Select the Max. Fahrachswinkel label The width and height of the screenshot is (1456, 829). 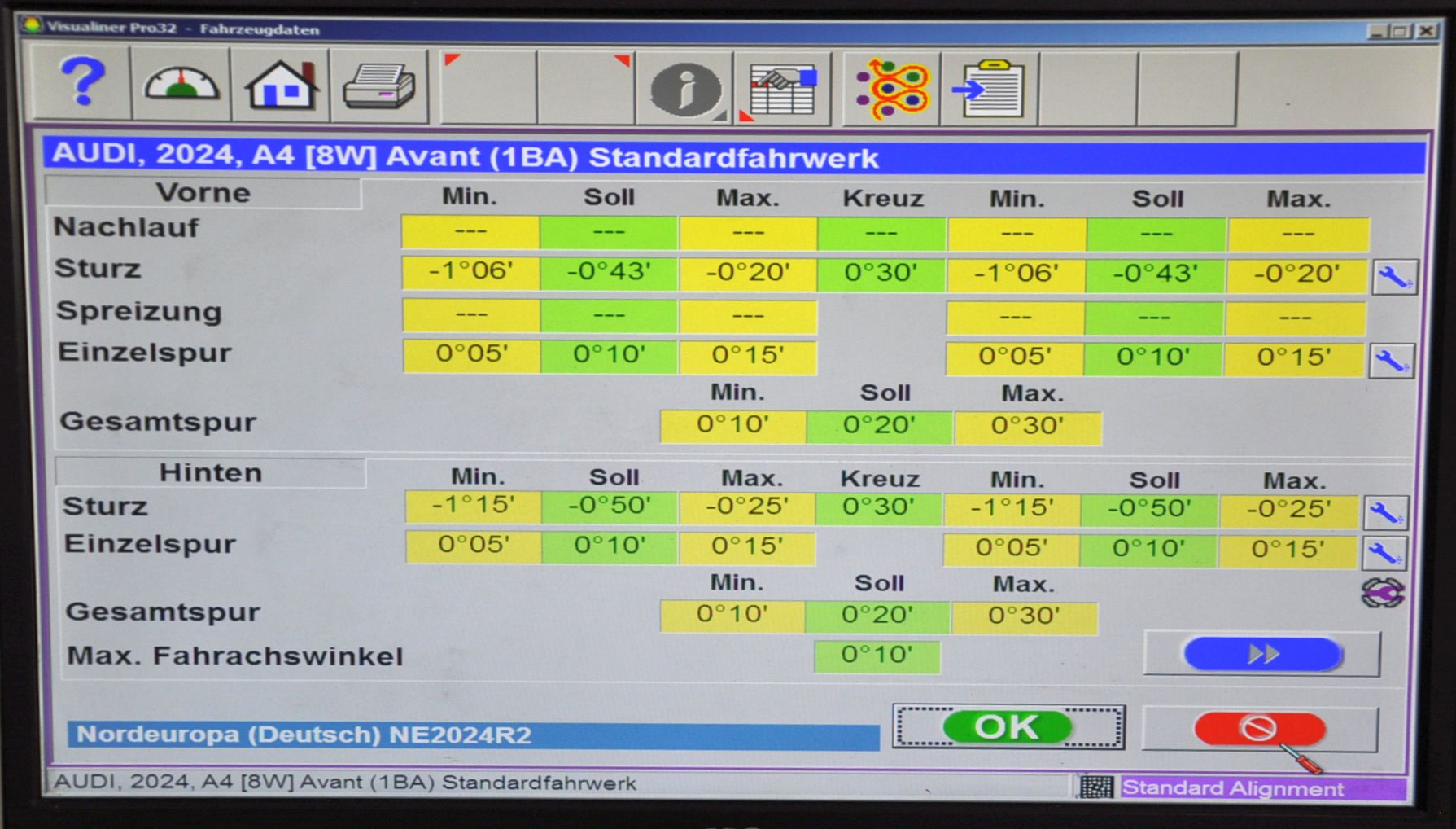[235, 656]
